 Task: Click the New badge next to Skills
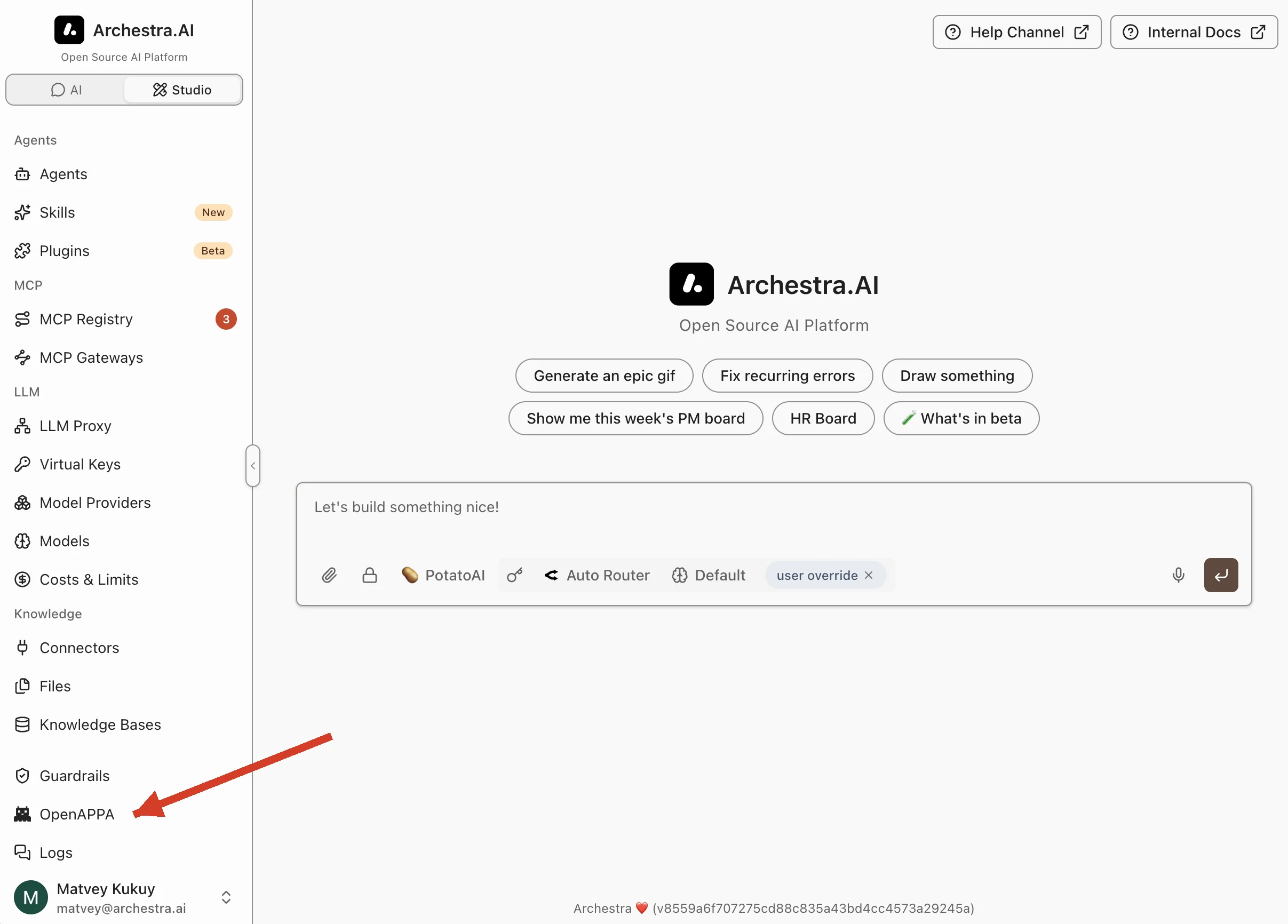(x=213, y=212)
